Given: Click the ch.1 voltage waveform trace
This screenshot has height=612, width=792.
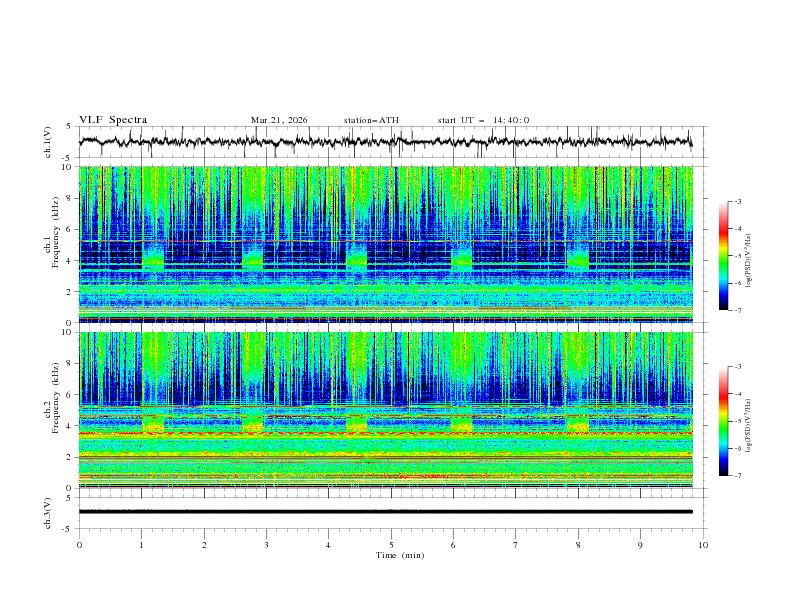Looking at the screenshot, I should tap(385, 141).
